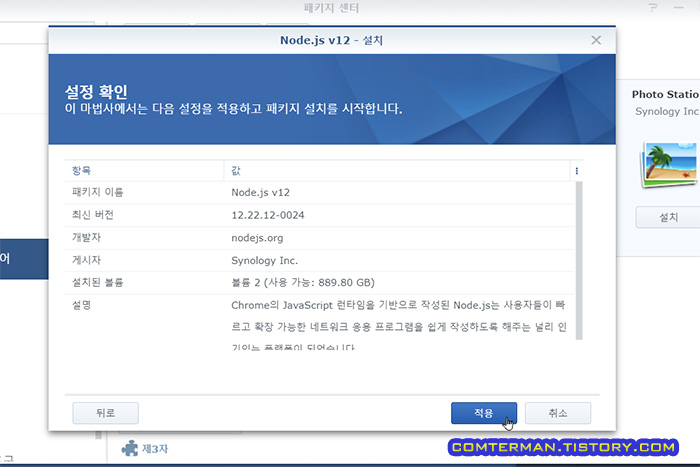This screenshot has height=467, width=700.
Task: Select the 설치된 볼륨 row label
Action: click(97, 282)
